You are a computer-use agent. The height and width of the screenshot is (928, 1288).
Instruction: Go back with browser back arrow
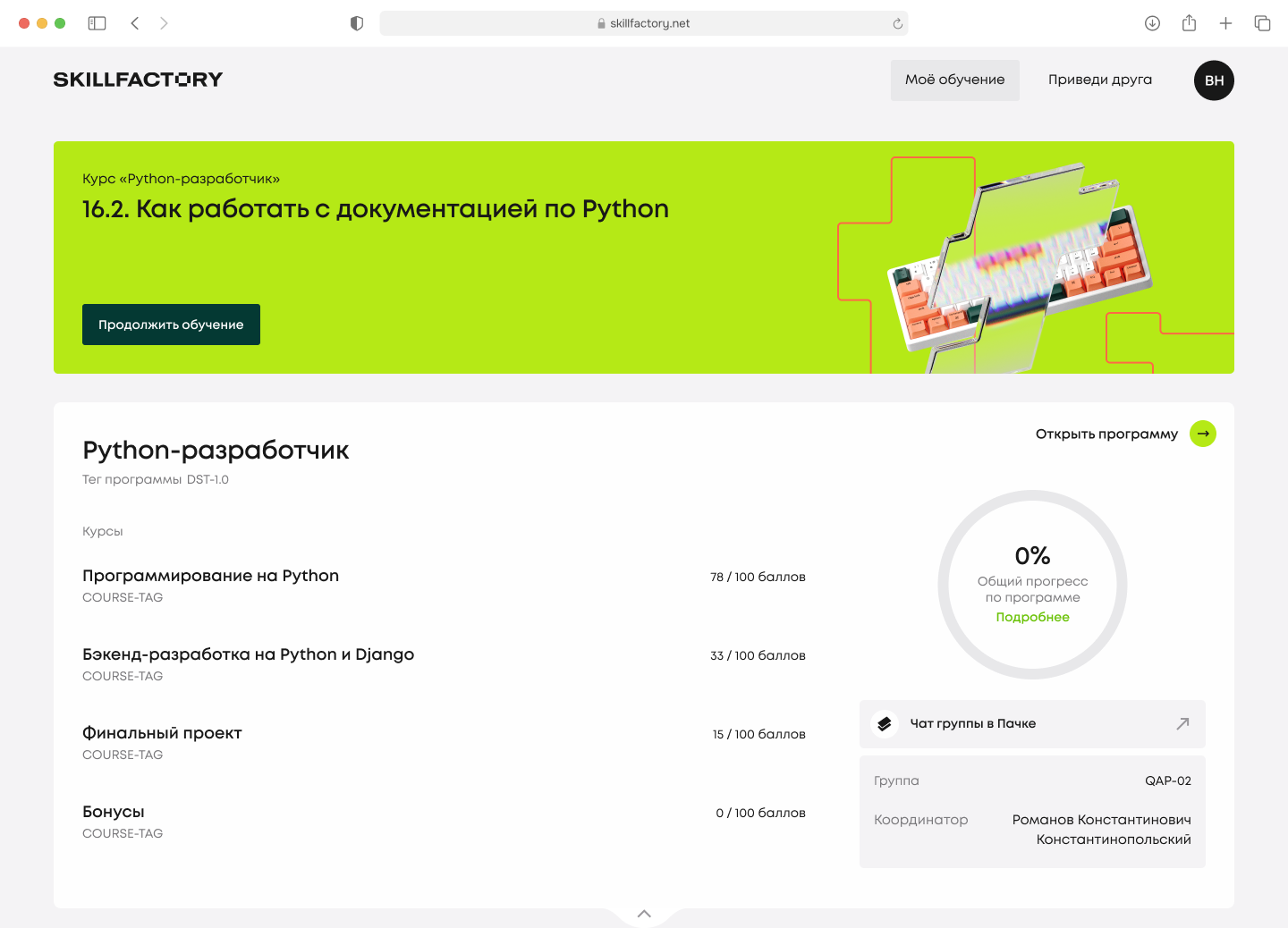pyautogui.click(x=135, y=23)
